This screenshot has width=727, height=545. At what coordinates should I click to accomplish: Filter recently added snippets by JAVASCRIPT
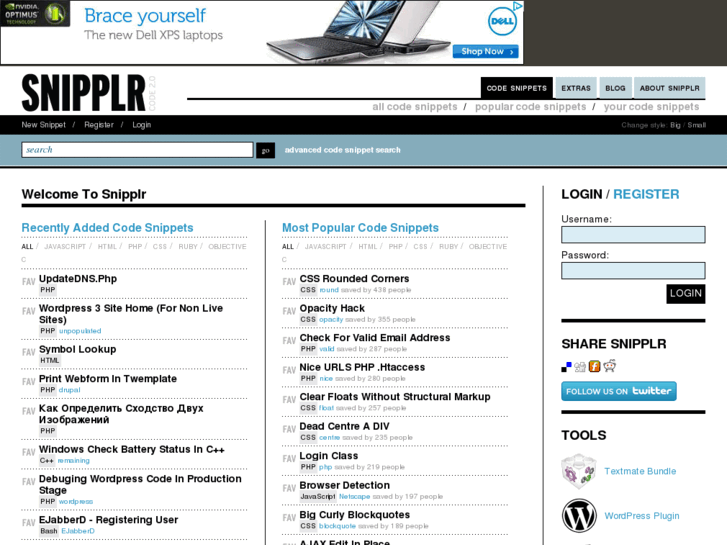coord(65,246)
